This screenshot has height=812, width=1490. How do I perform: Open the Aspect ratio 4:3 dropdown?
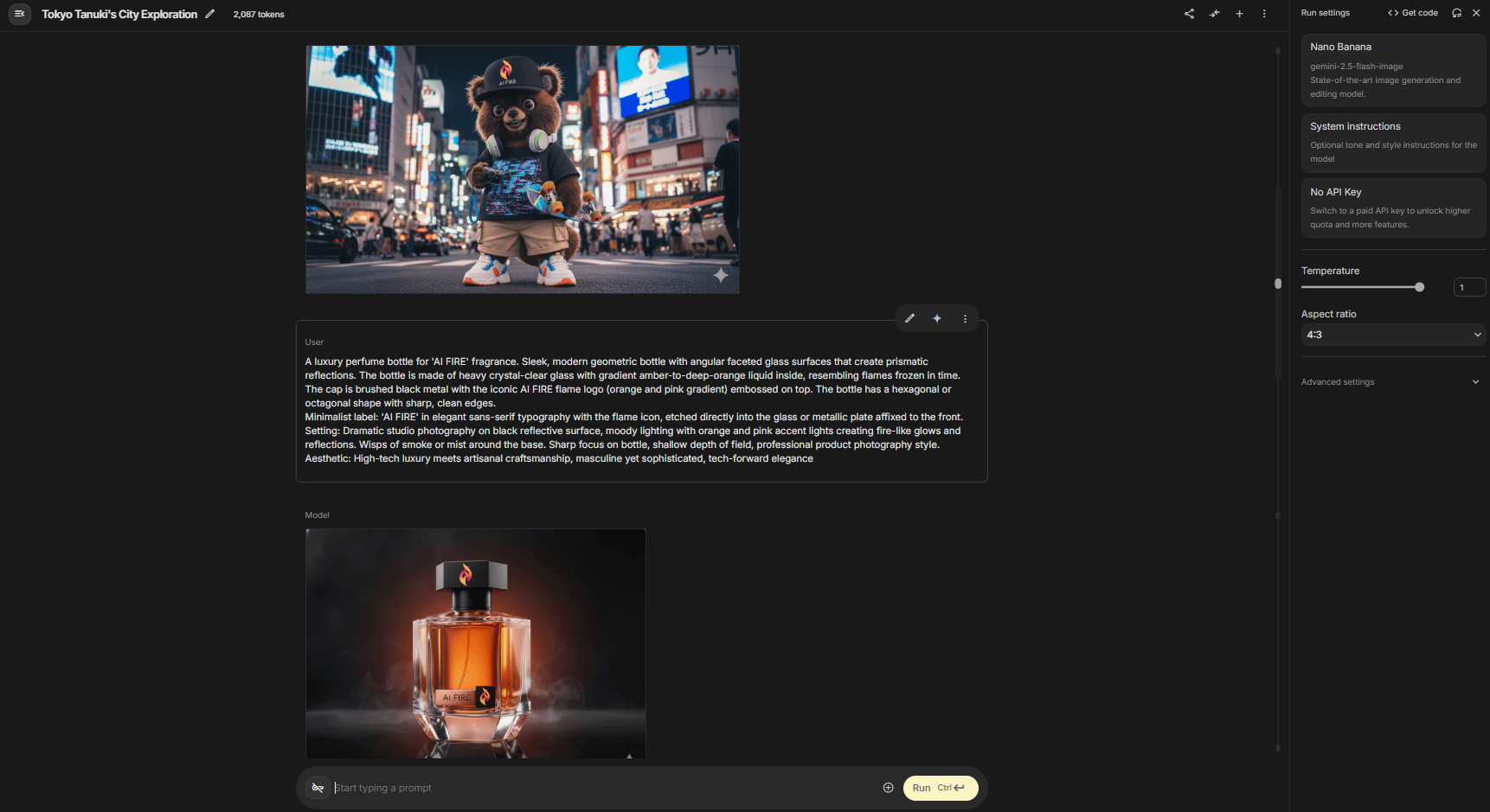click(x=1393, y=335)
